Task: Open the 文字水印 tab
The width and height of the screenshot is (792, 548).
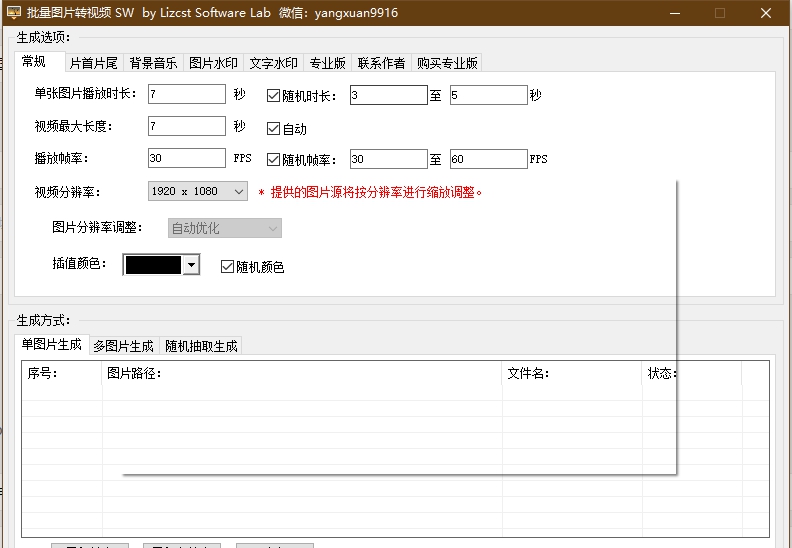Action: click(x=273, y=63)
